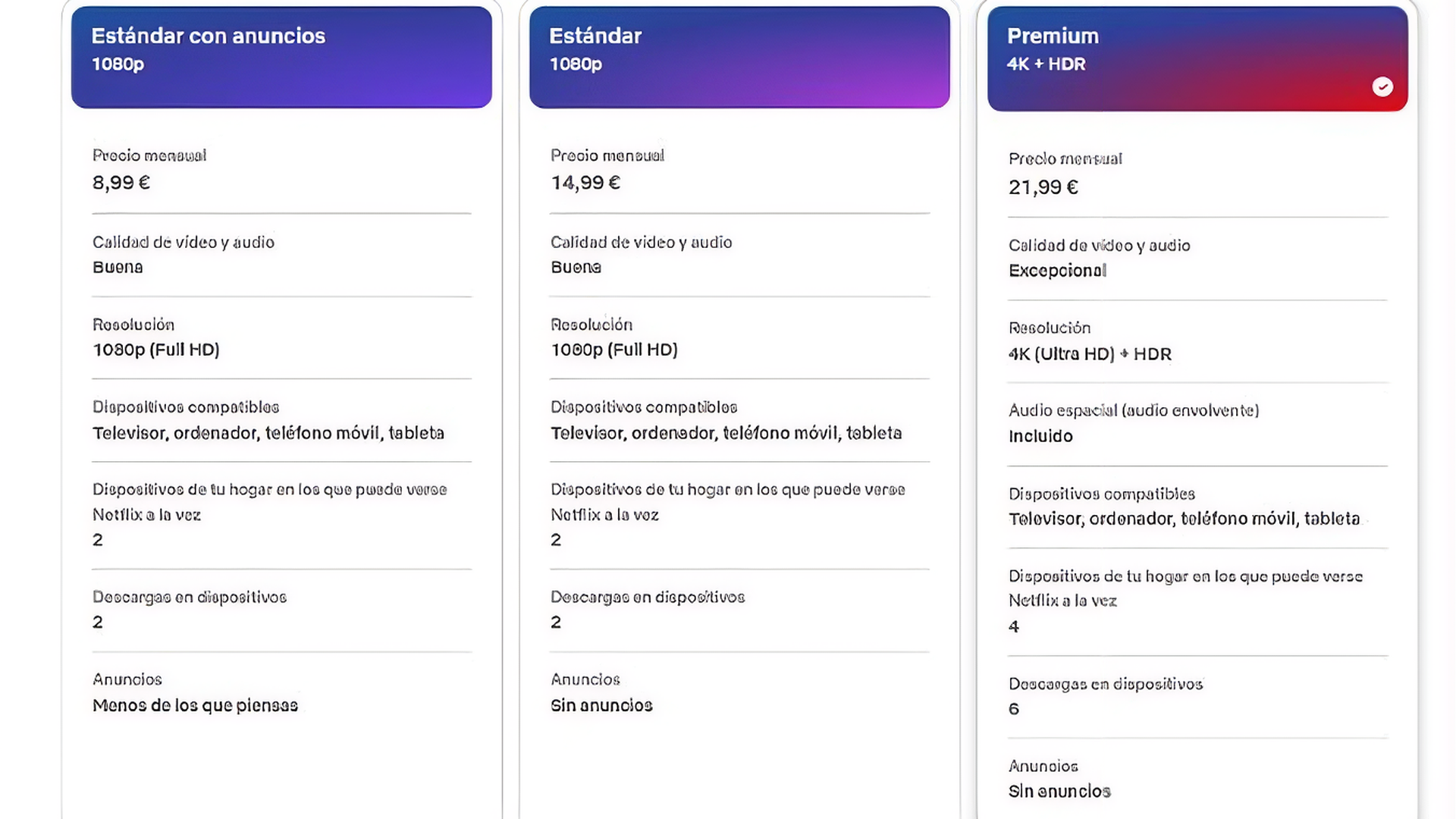Click 'Sin anuncios' on the Estándar card
This screenshot has height=819, width=1456.
(601, 705)
